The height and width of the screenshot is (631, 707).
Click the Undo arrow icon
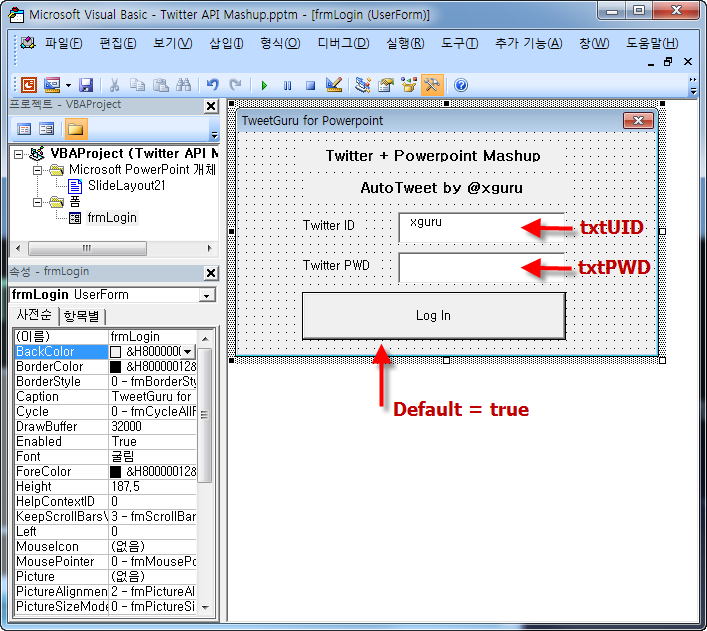point(212,85)
